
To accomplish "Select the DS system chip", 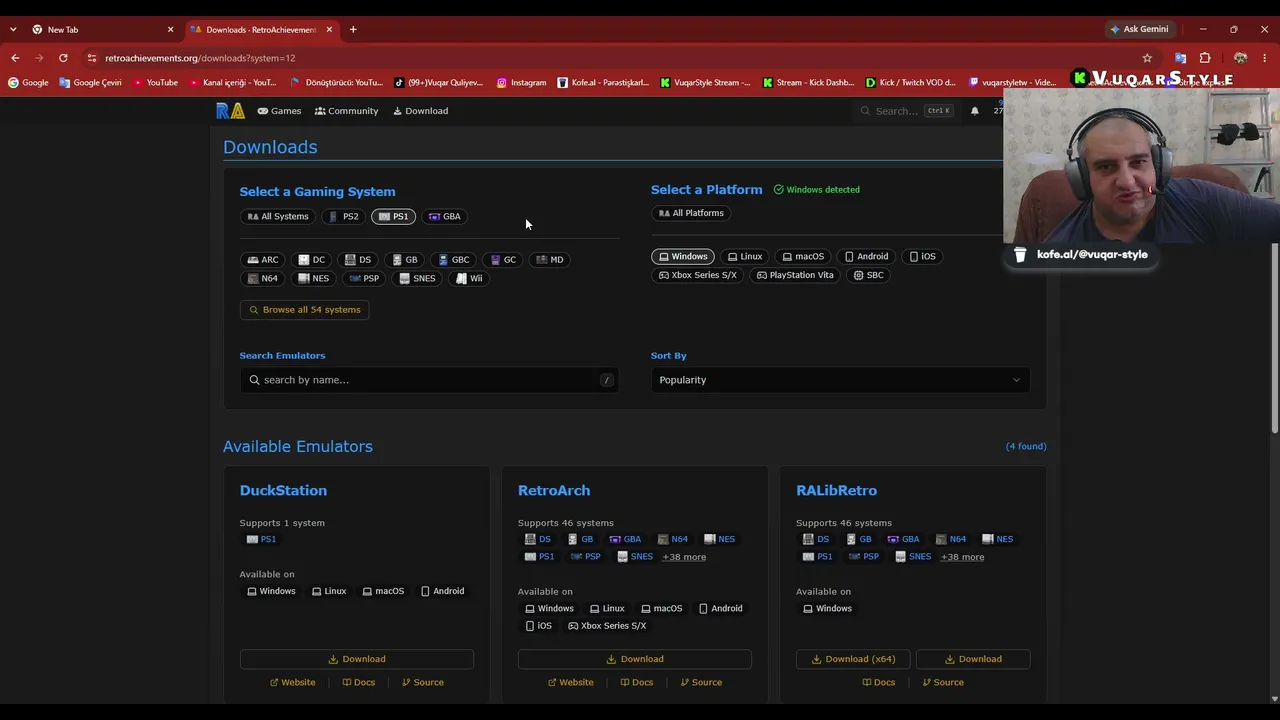I will click(x=358, y=260).
